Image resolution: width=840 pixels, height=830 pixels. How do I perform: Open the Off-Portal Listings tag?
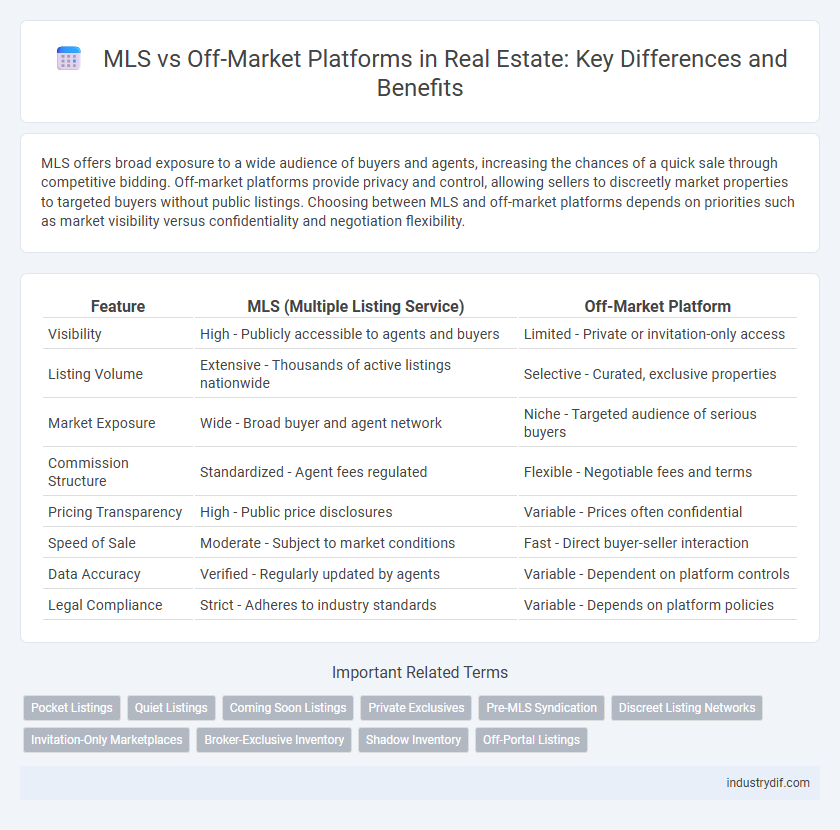tap(531, 740)
